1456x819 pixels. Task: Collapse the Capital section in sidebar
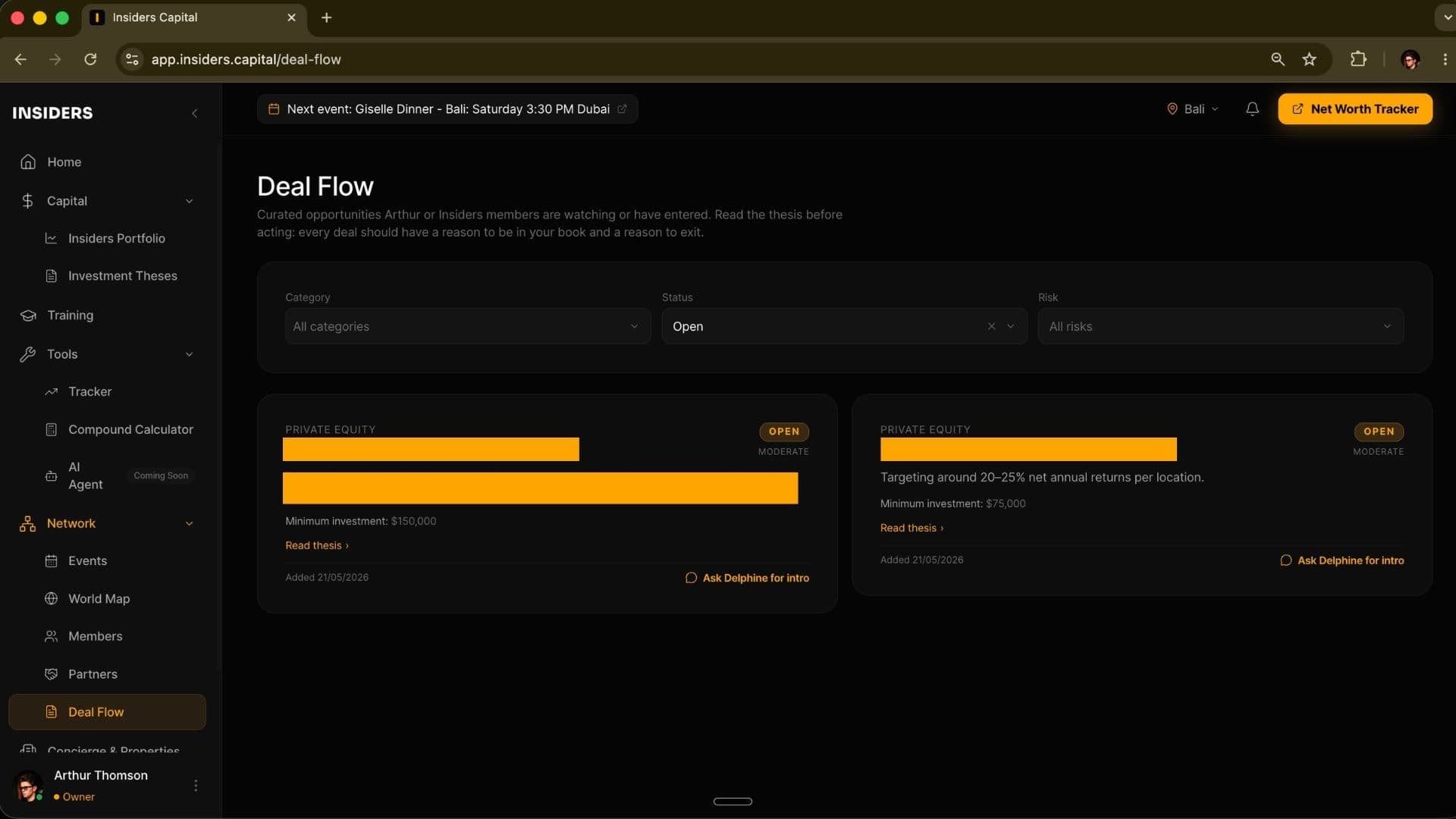(x=189, y=201)
